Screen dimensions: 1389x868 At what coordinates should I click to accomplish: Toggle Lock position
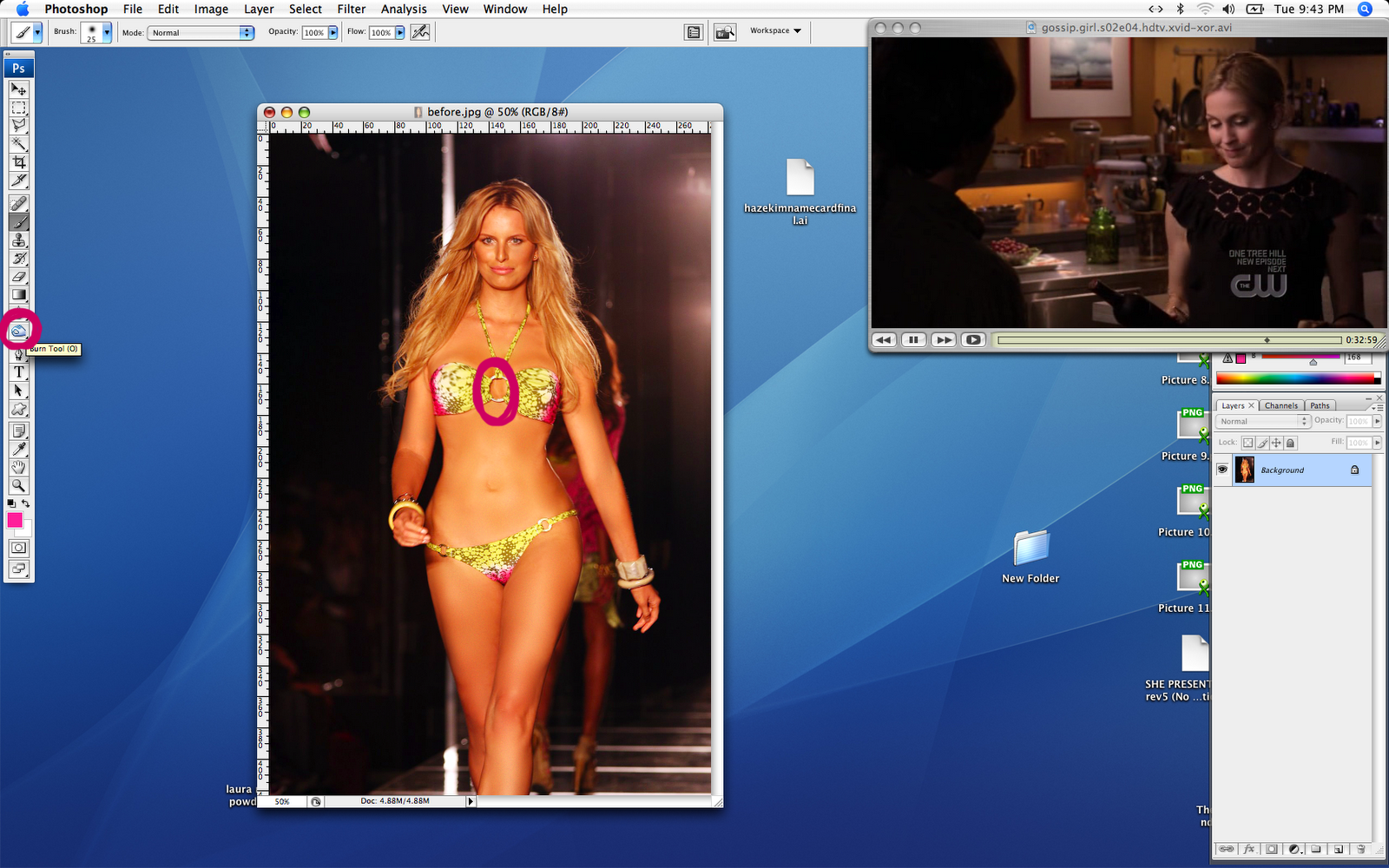[x=1276, y=443]
